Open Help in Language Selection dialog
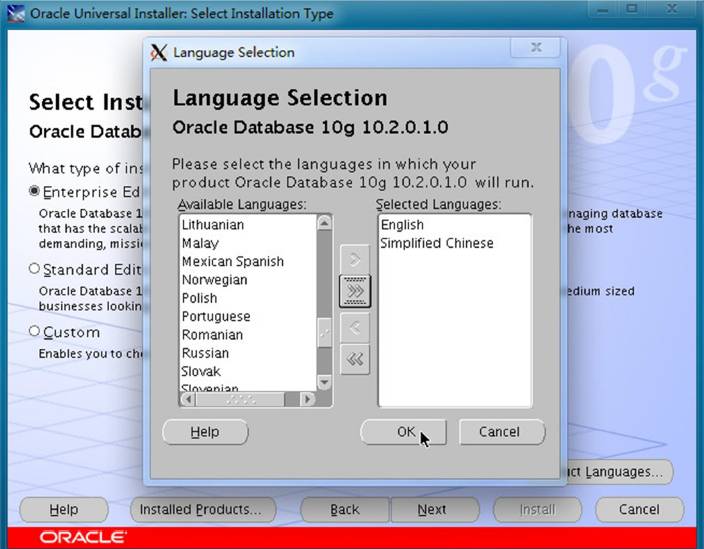The width and height of the screenshot is (704, 549). point(205,432)
